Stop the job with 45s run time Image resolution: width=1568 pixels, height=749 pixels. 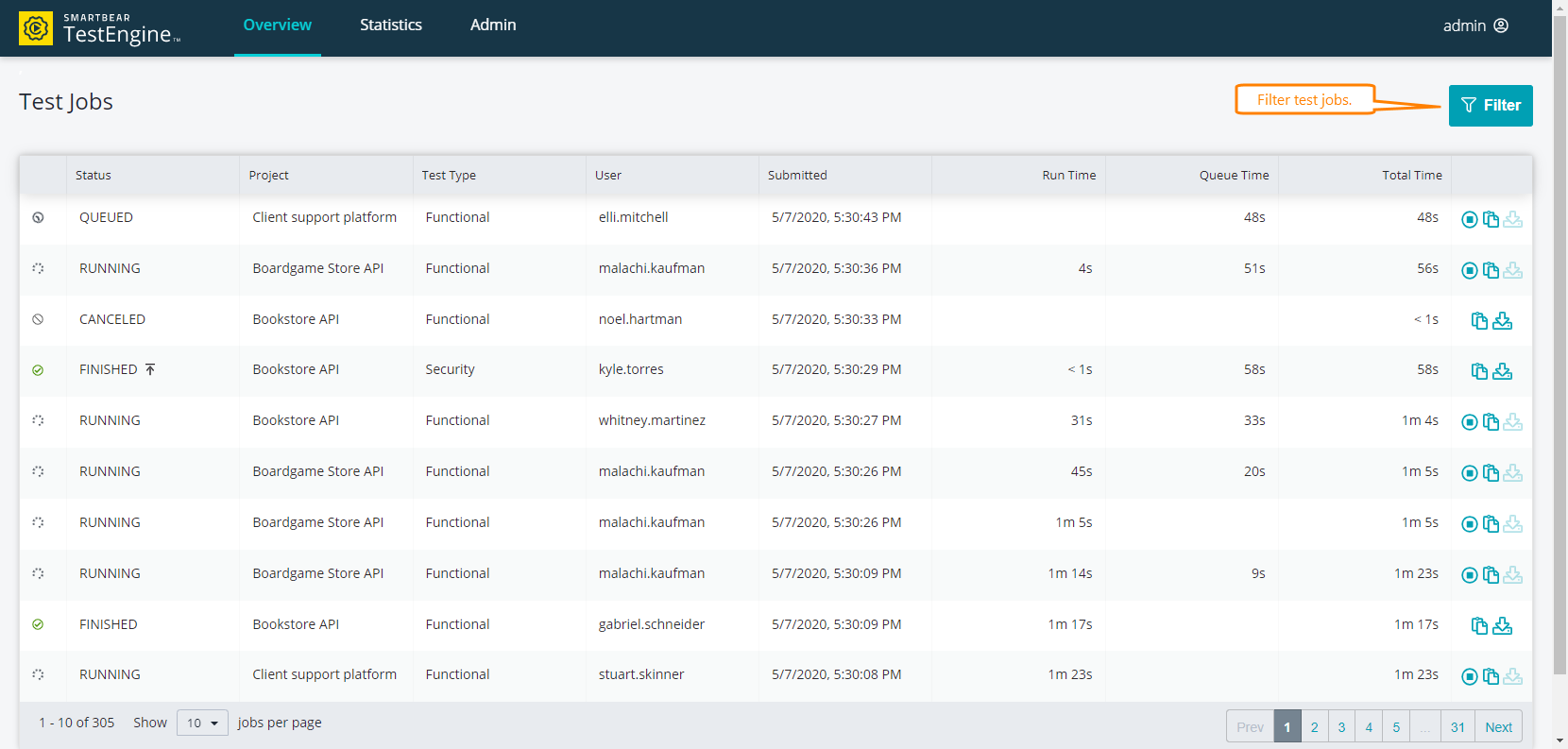pos(1470,473)
